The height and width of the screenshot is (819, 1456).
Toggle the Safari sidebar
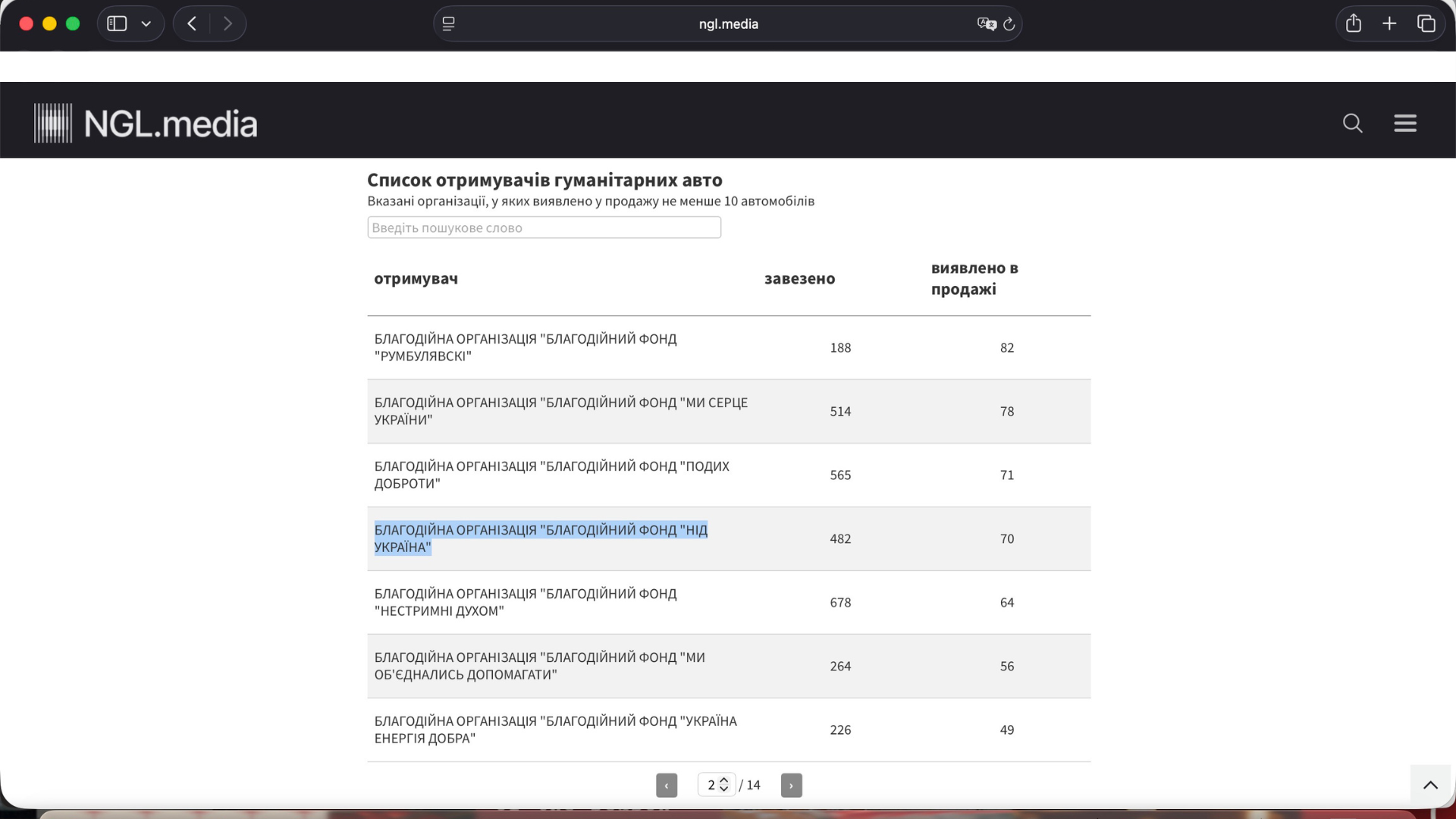pyautogui.click(x=115, y=24)
